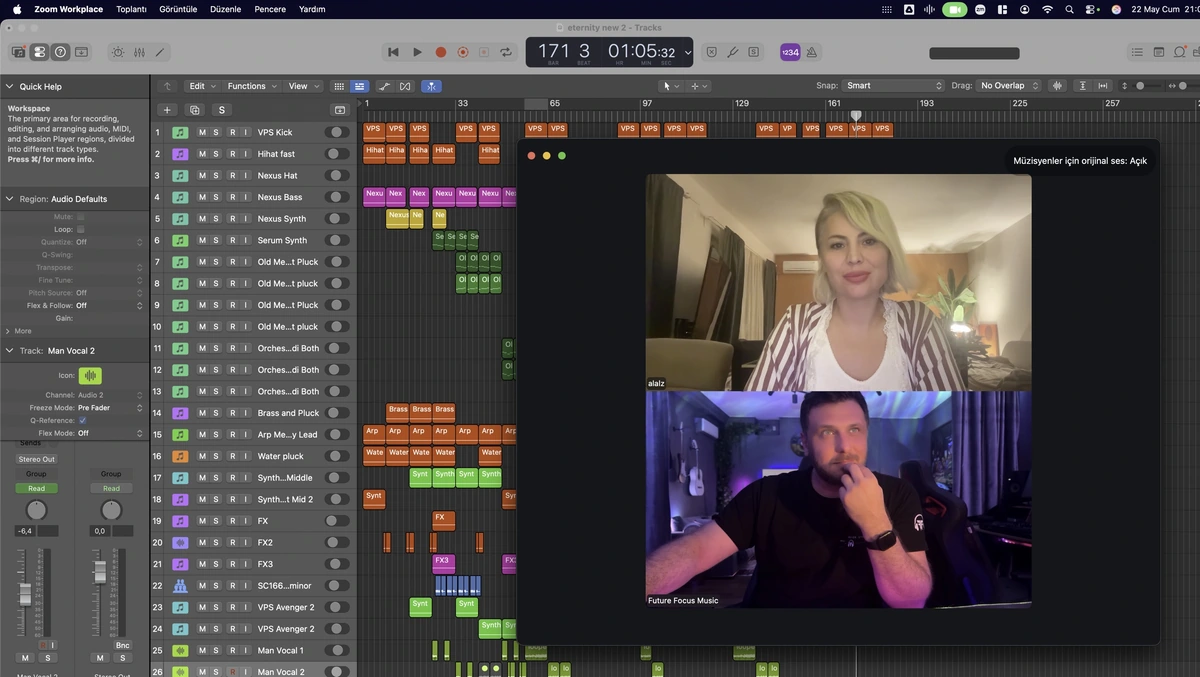Toggle the region Mute checkbox
The image size is (1200, 677).
[80, 217]
